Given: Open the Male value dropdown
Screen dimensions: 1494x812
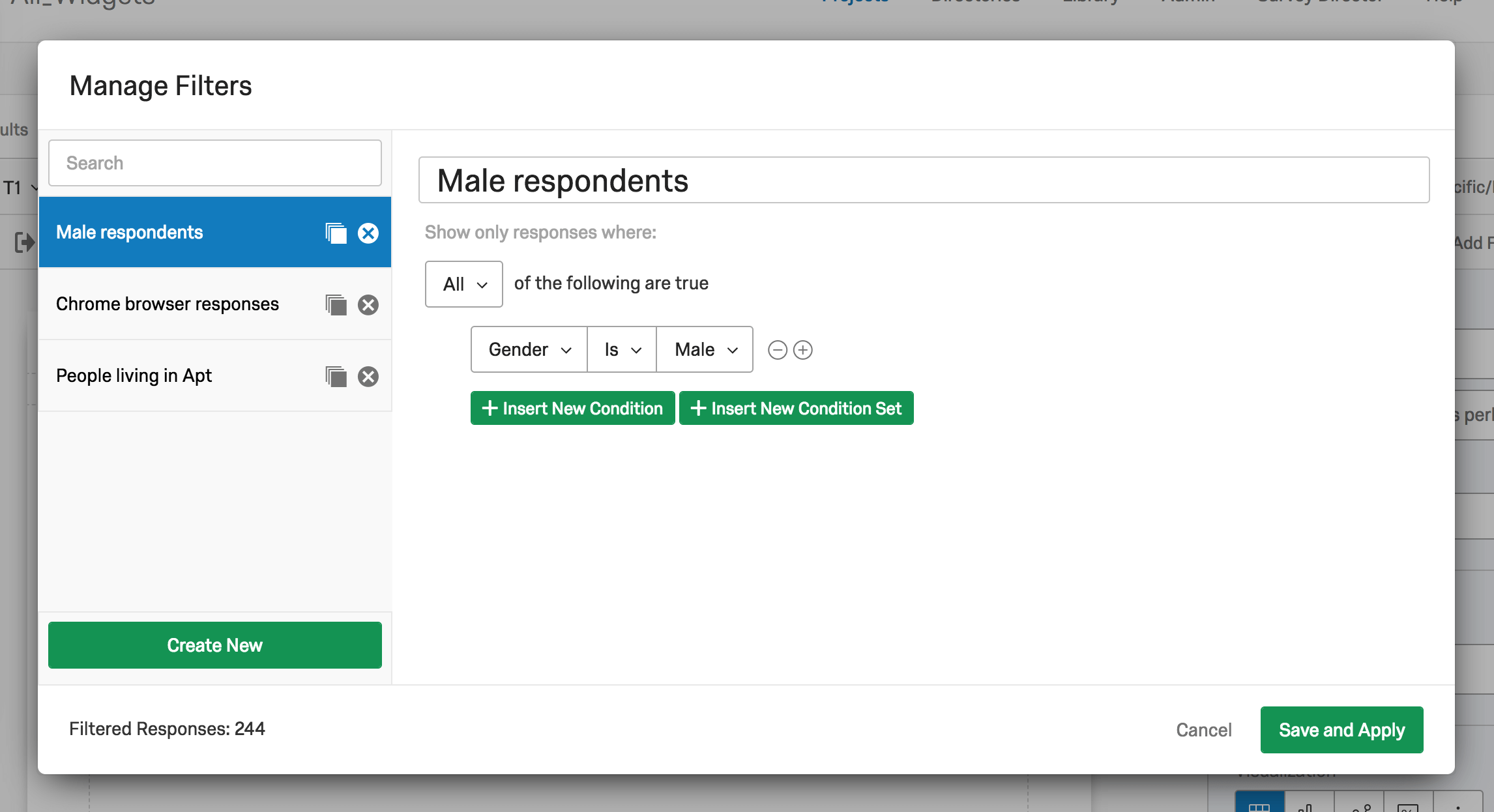Looking at the screenshot, I should point(705,349).
